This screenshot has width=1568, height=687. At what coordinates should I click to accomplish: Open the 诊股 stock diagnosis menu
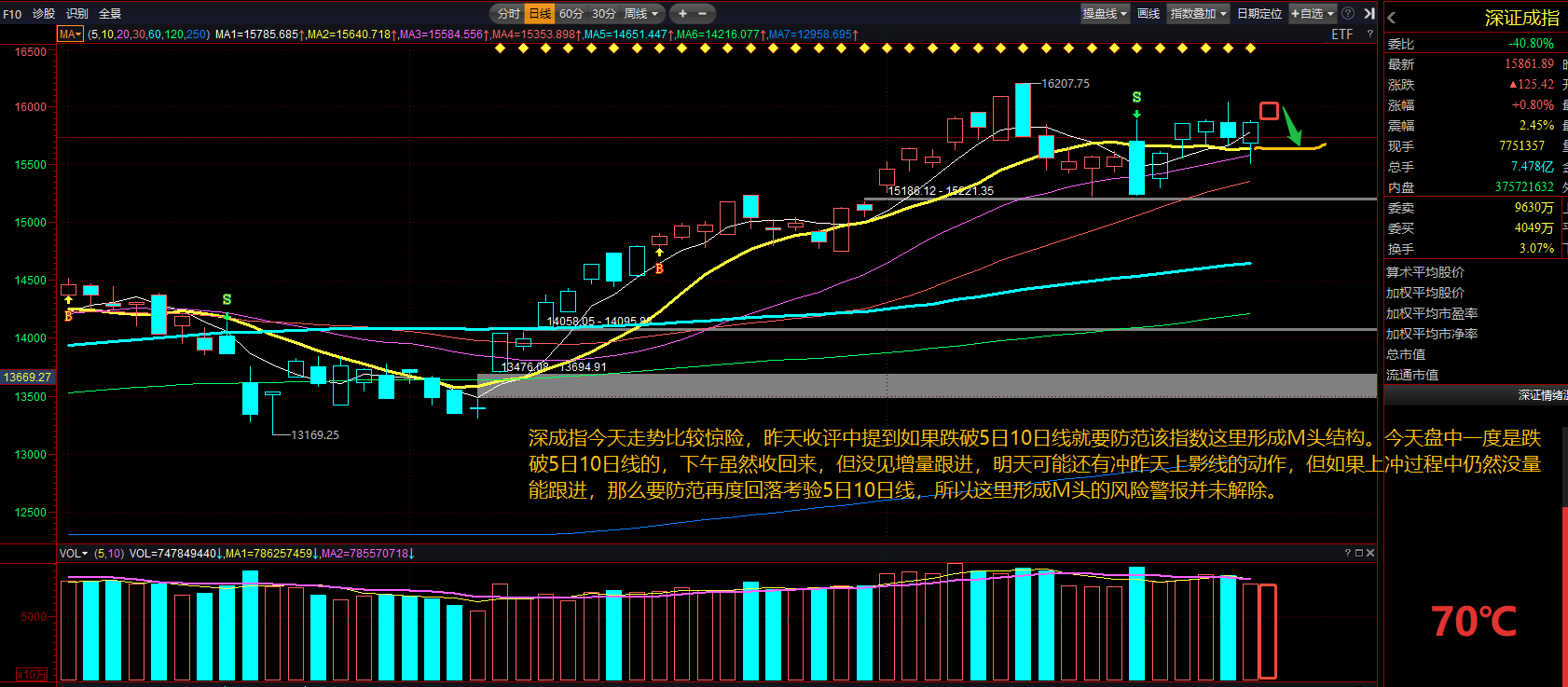click(44, 14)
